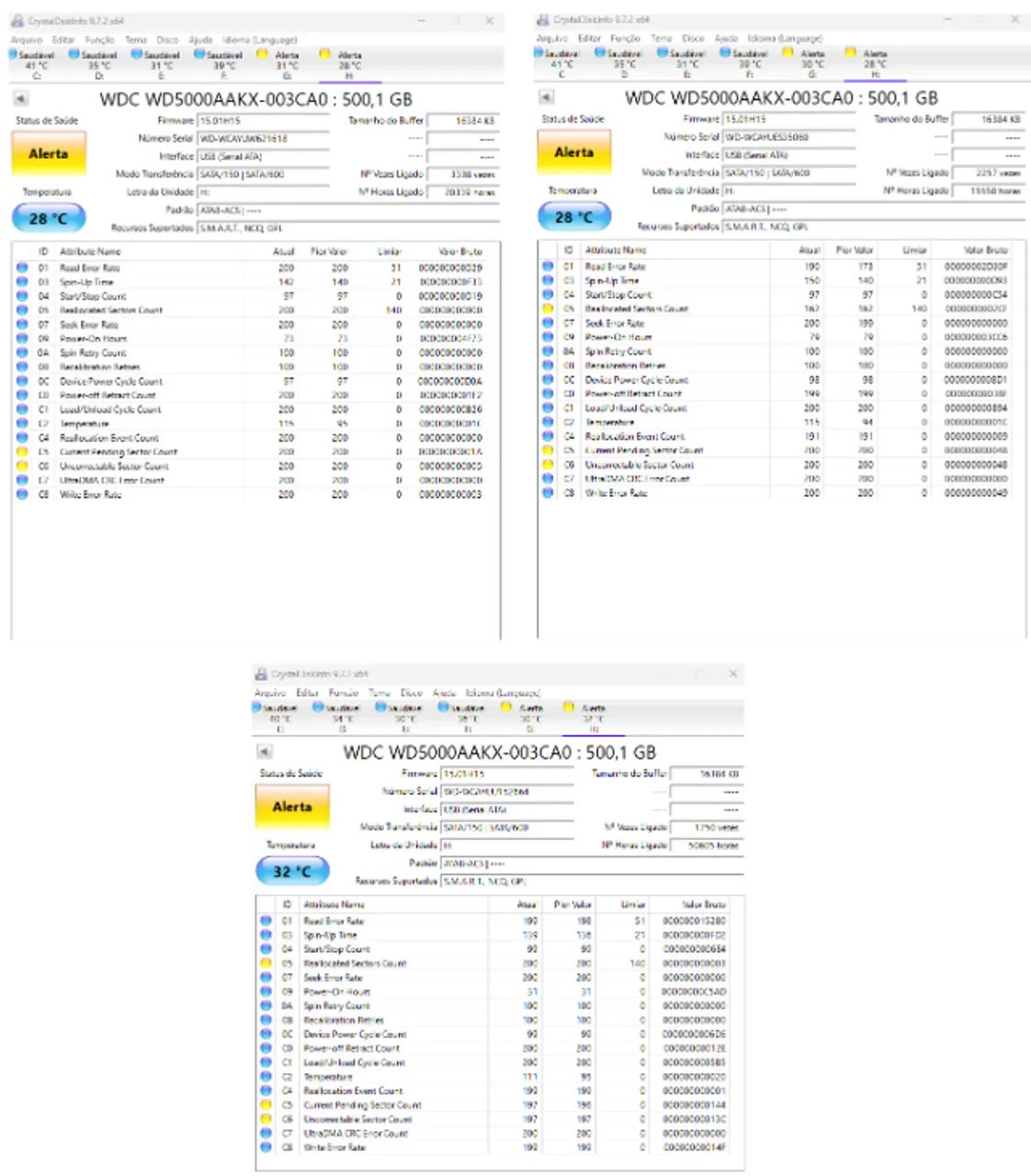Screen dimensions: 1031x1176
Task: Click yellow orb for Current Pending Sector, top-right window
Action: click(548, 450)
